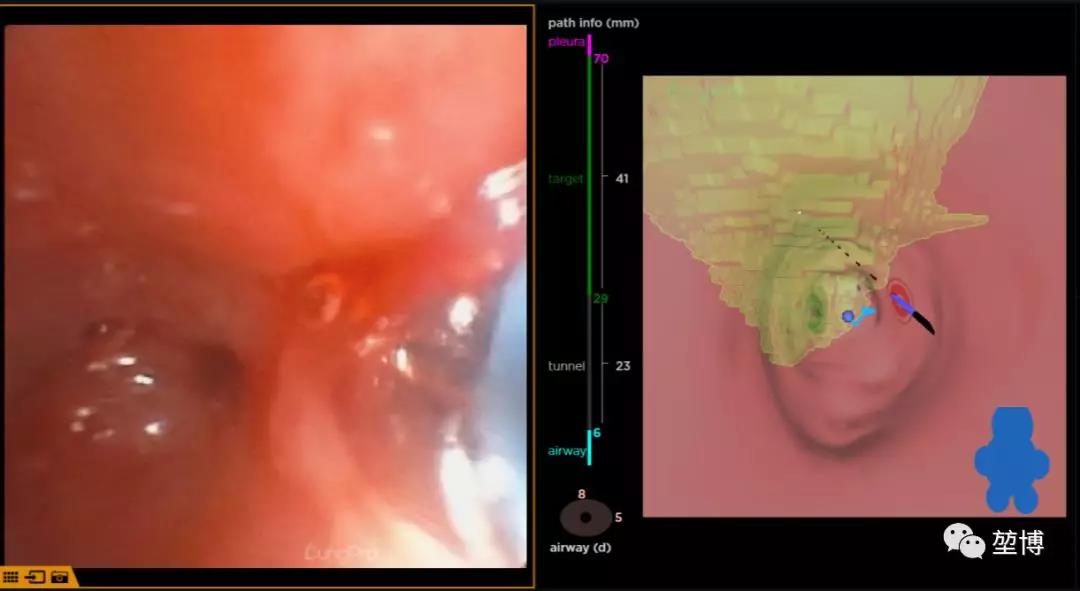Click the tunnel label on path bar
Image resolution: width=1080 pixels, height=591 pixels.
pos(566,366)
